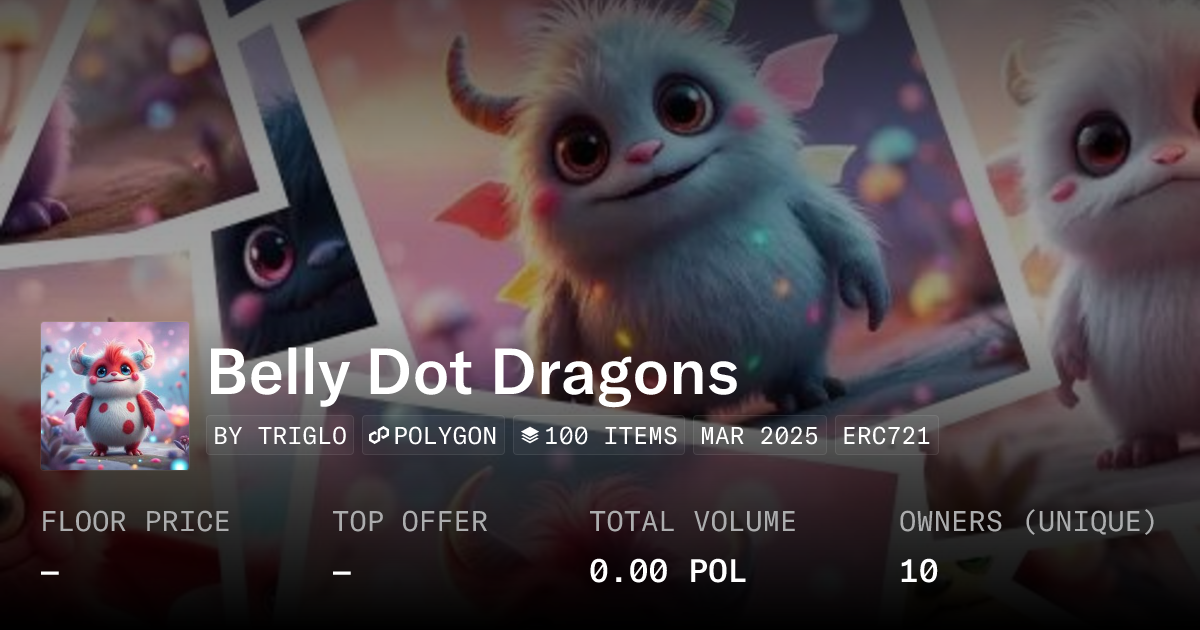The height and width of the screenshot is (630, 1200).
Task: Select the POLYGON text label
Action: 446,436
